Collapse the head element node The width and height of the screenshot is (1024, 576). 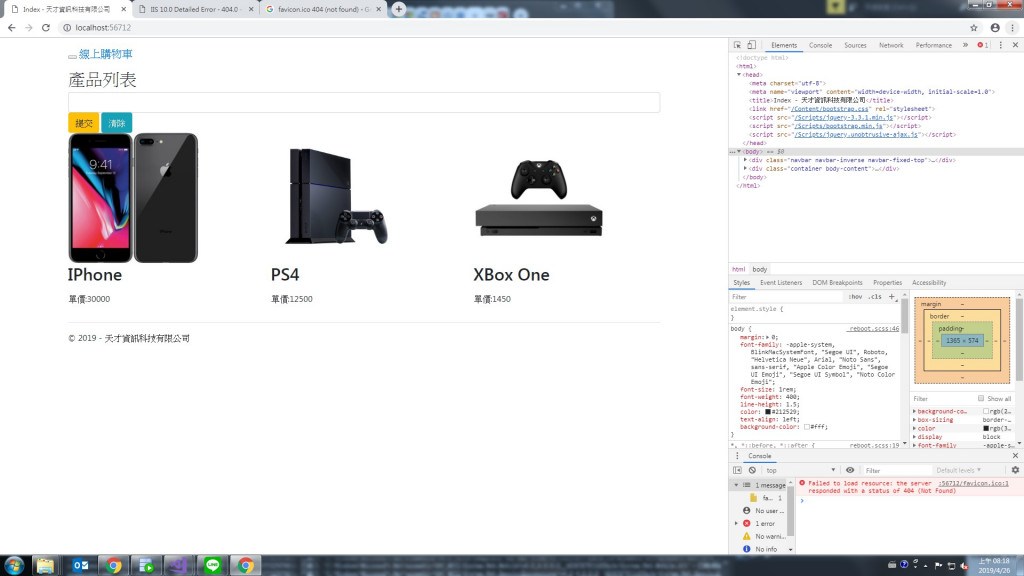(739, 74)
